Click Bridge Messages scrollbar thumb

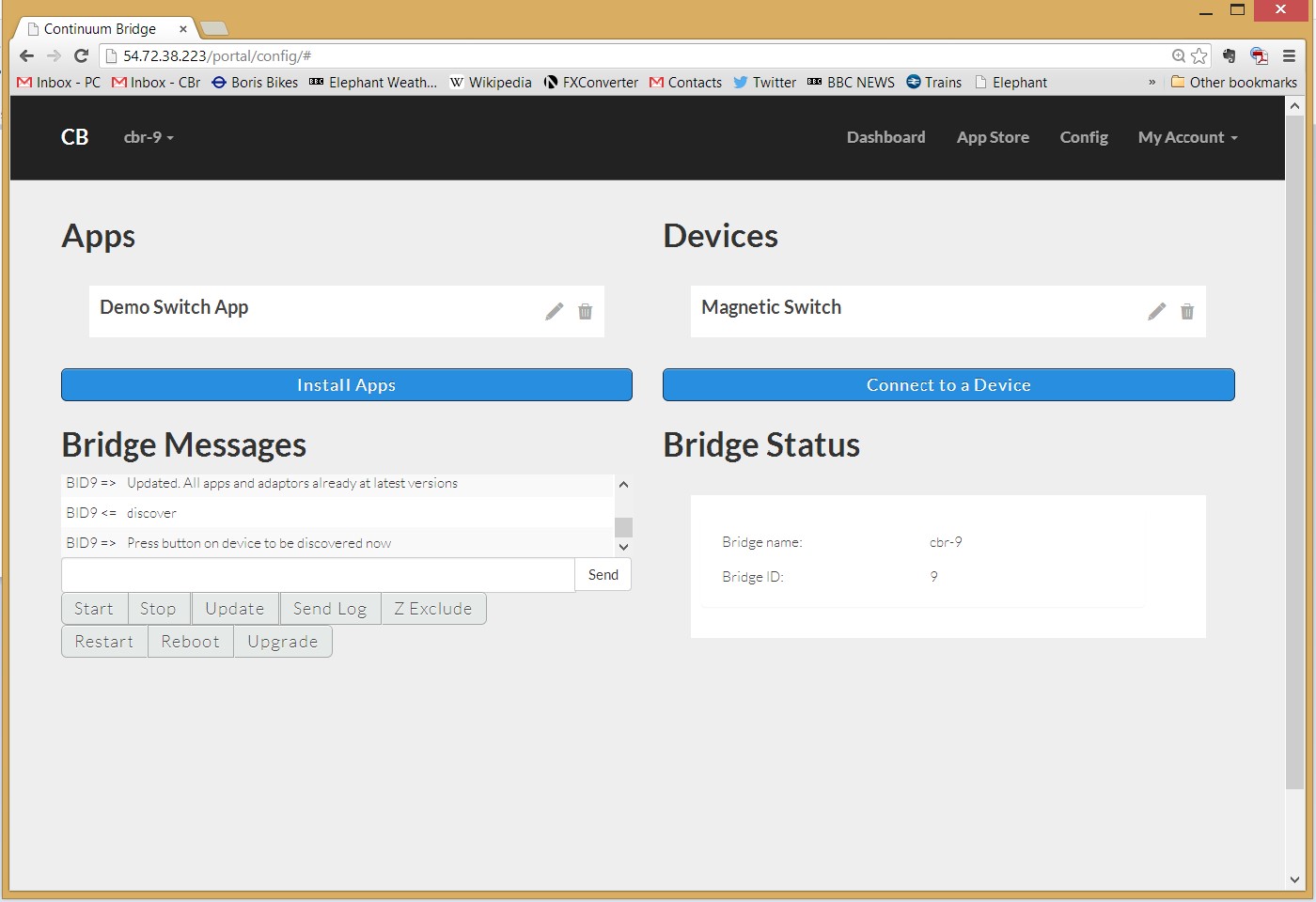tap(623, 527)
